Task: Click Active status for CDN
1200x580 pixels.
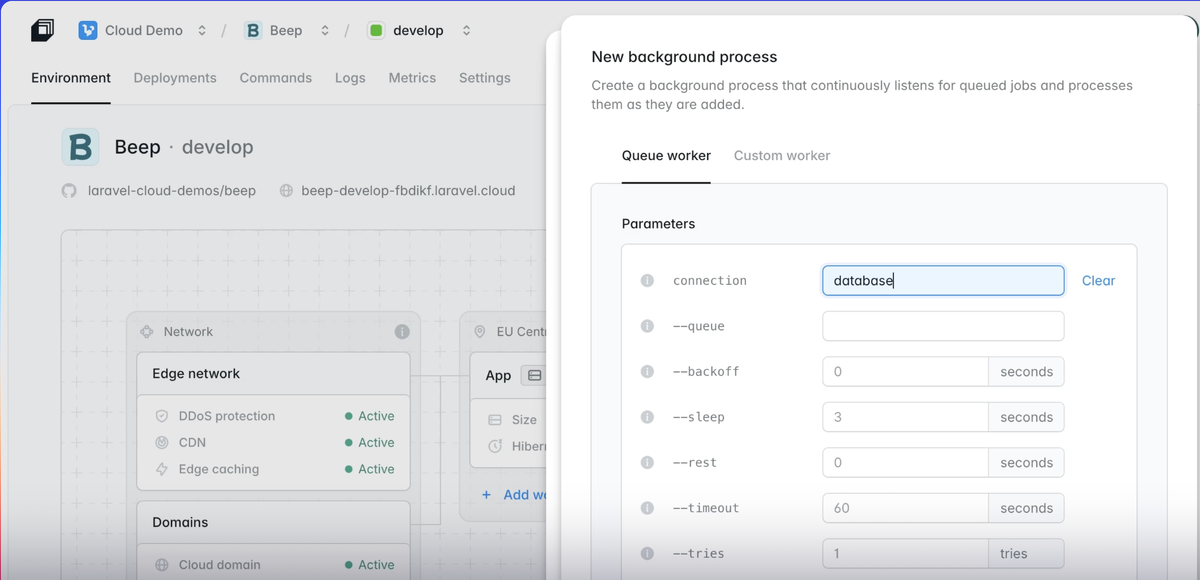Action: (x=370, y=442)
